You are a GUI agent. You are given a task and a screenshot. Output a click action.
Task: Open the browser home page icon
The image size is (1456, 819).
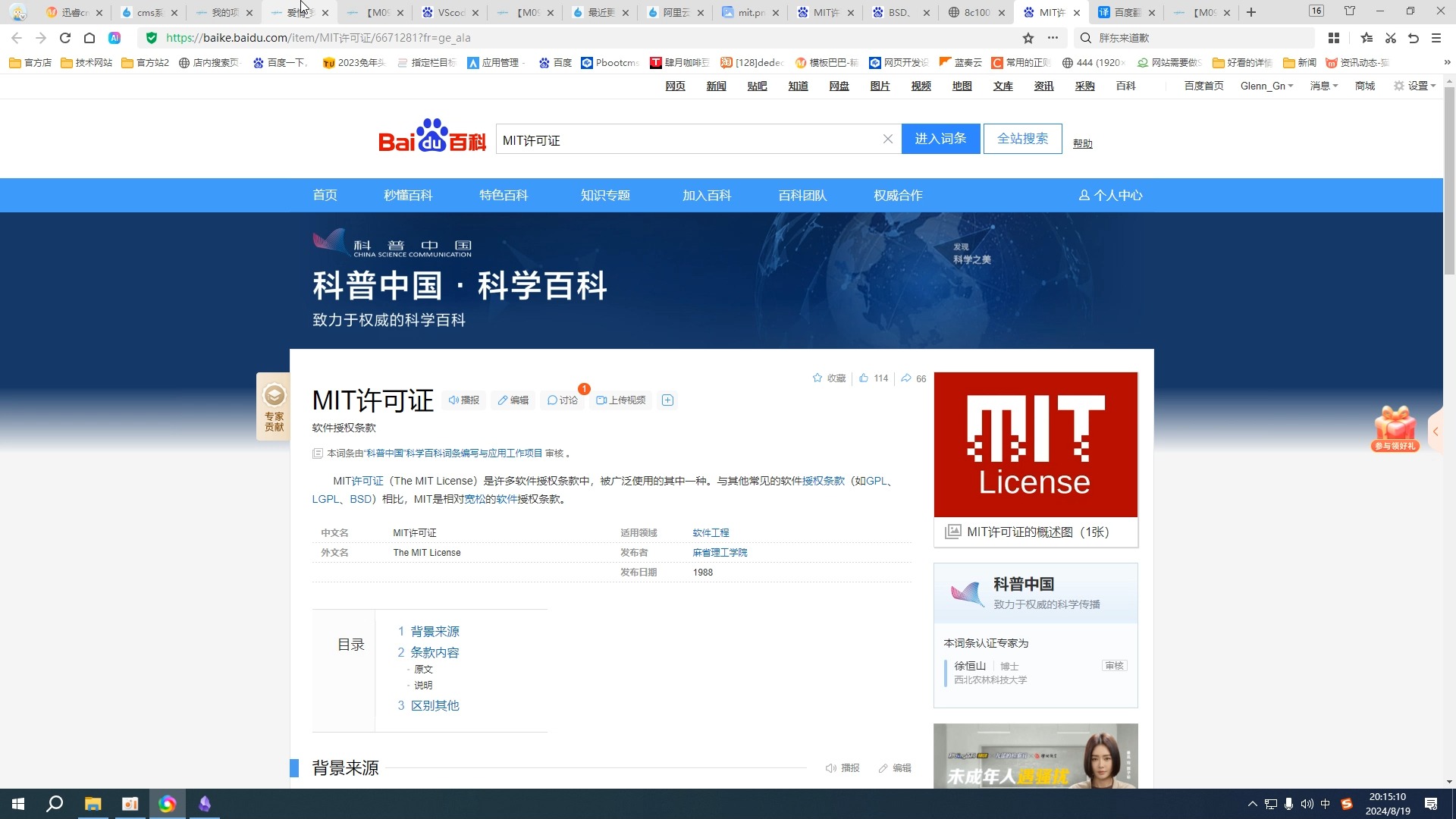(x=89, y=38)
